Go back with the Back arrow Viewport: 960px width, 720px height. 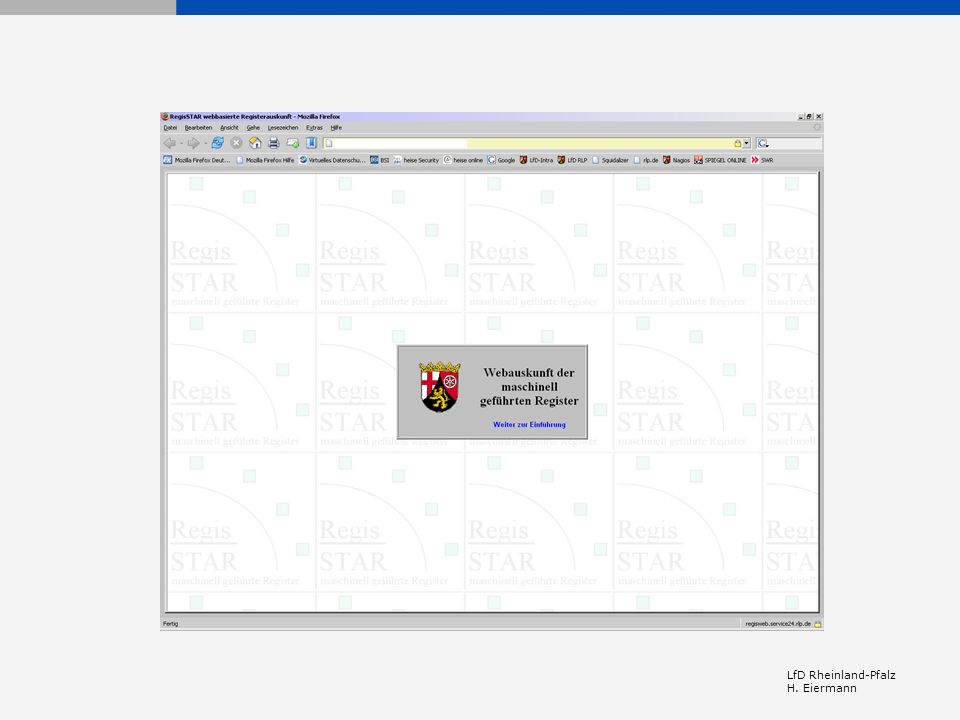tap(170, 143)
